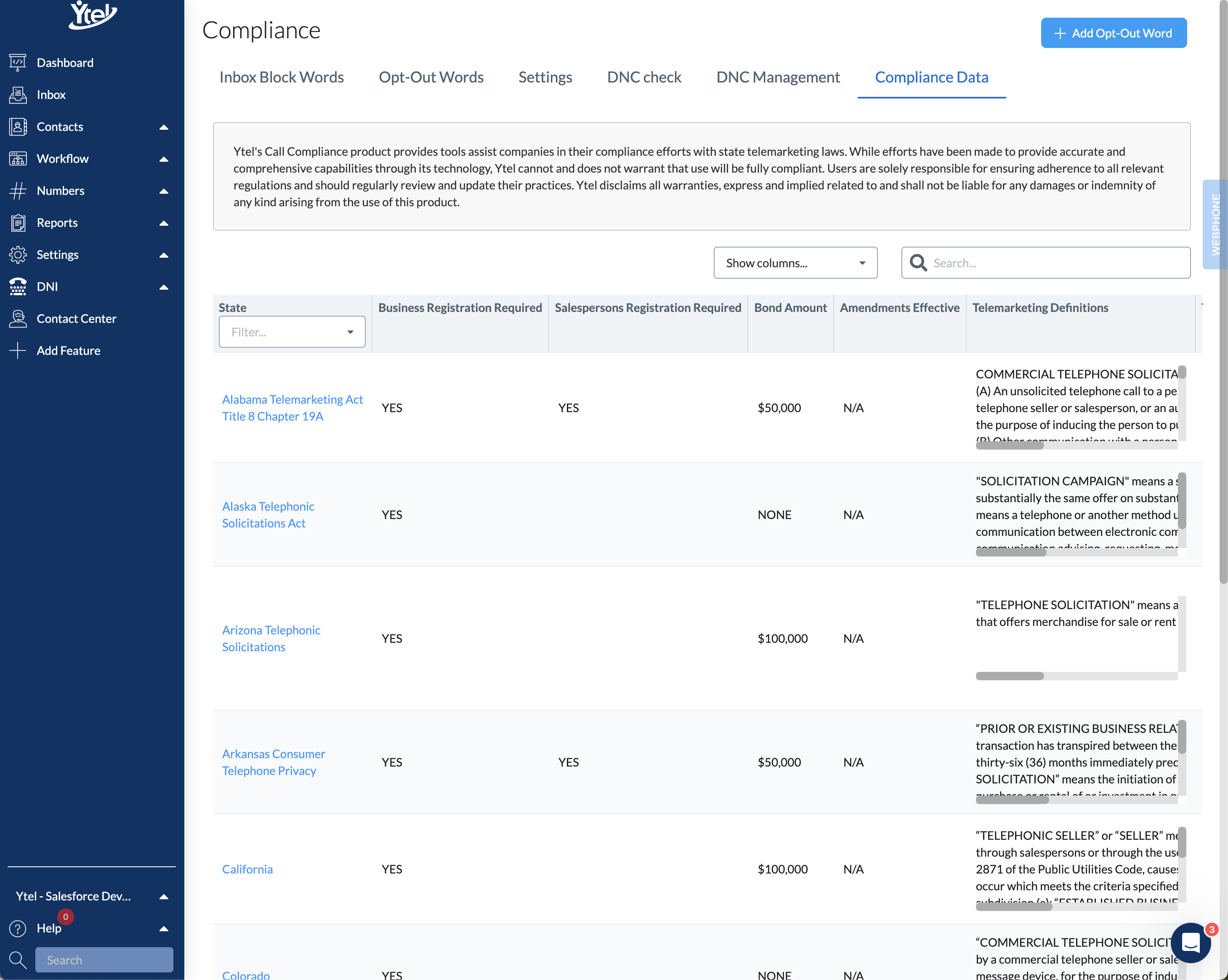Switch to the DNC Management tab
1228x980 pixels.
[x=777, y=77]
